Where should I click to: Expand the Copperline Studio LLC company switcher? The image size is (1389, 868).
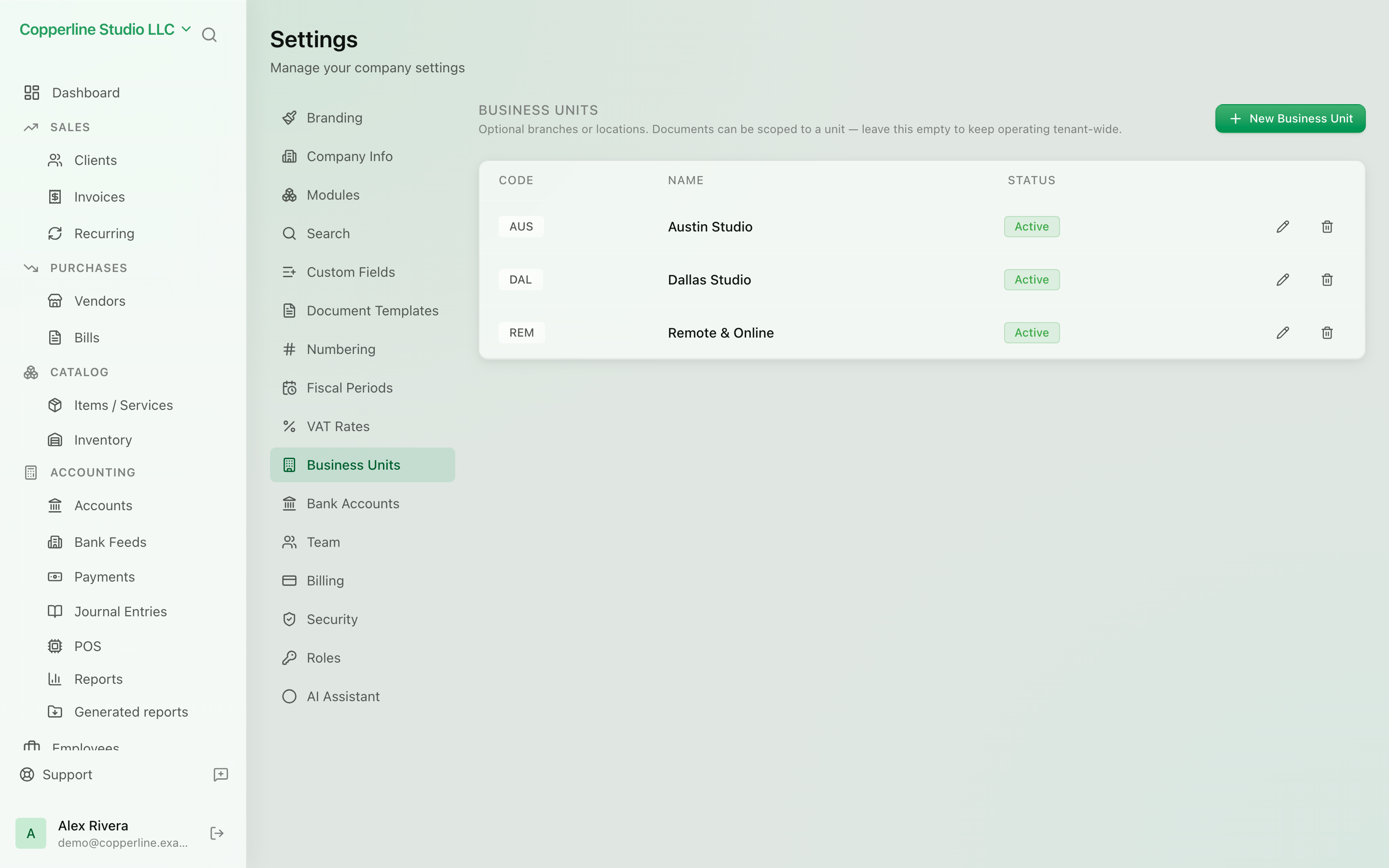(x=105, y=29)
